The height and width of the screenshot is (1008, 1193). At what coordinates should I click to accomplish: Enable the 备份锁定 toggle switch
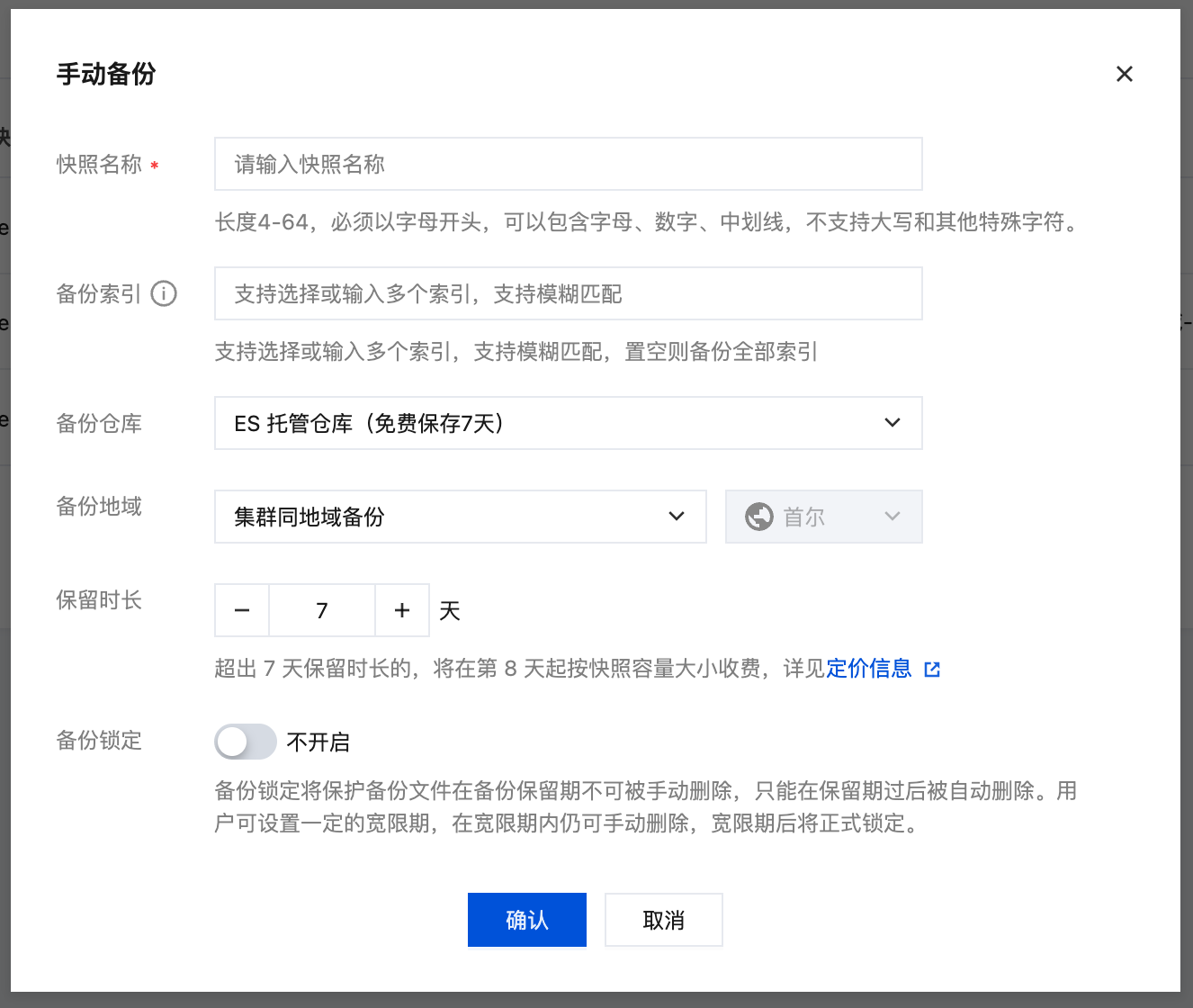pyautogui.click(x=245, y=742)
